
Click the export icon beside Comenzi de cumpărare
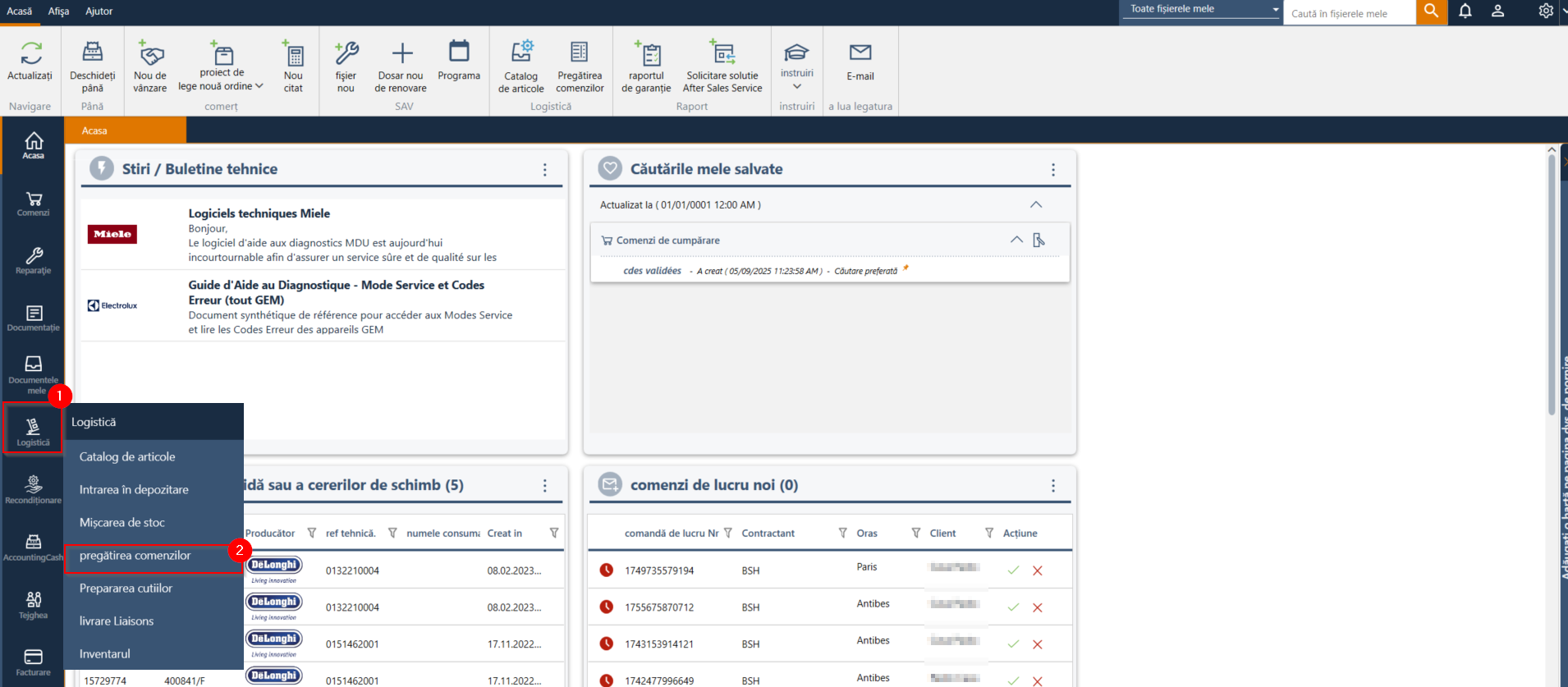click(1039, 240)
